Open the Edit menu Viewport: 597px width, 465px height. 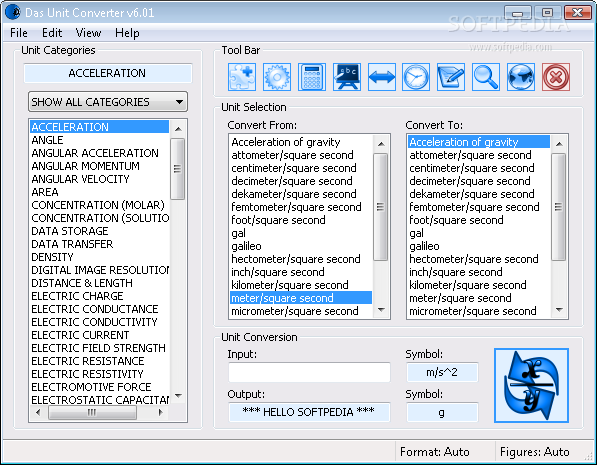click(52, 33)
